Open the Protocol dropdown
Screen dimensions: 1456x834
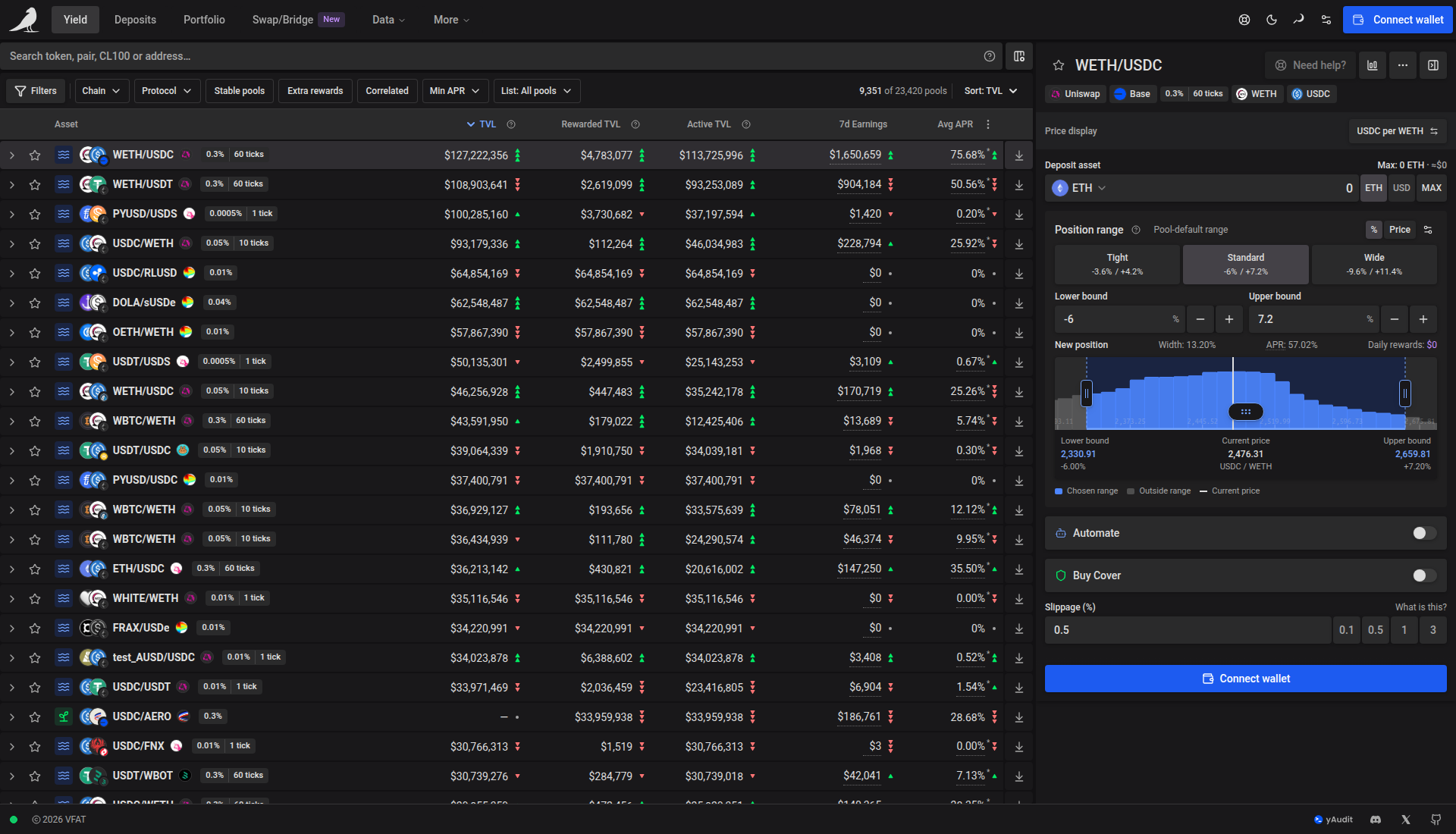coord(167,91)
